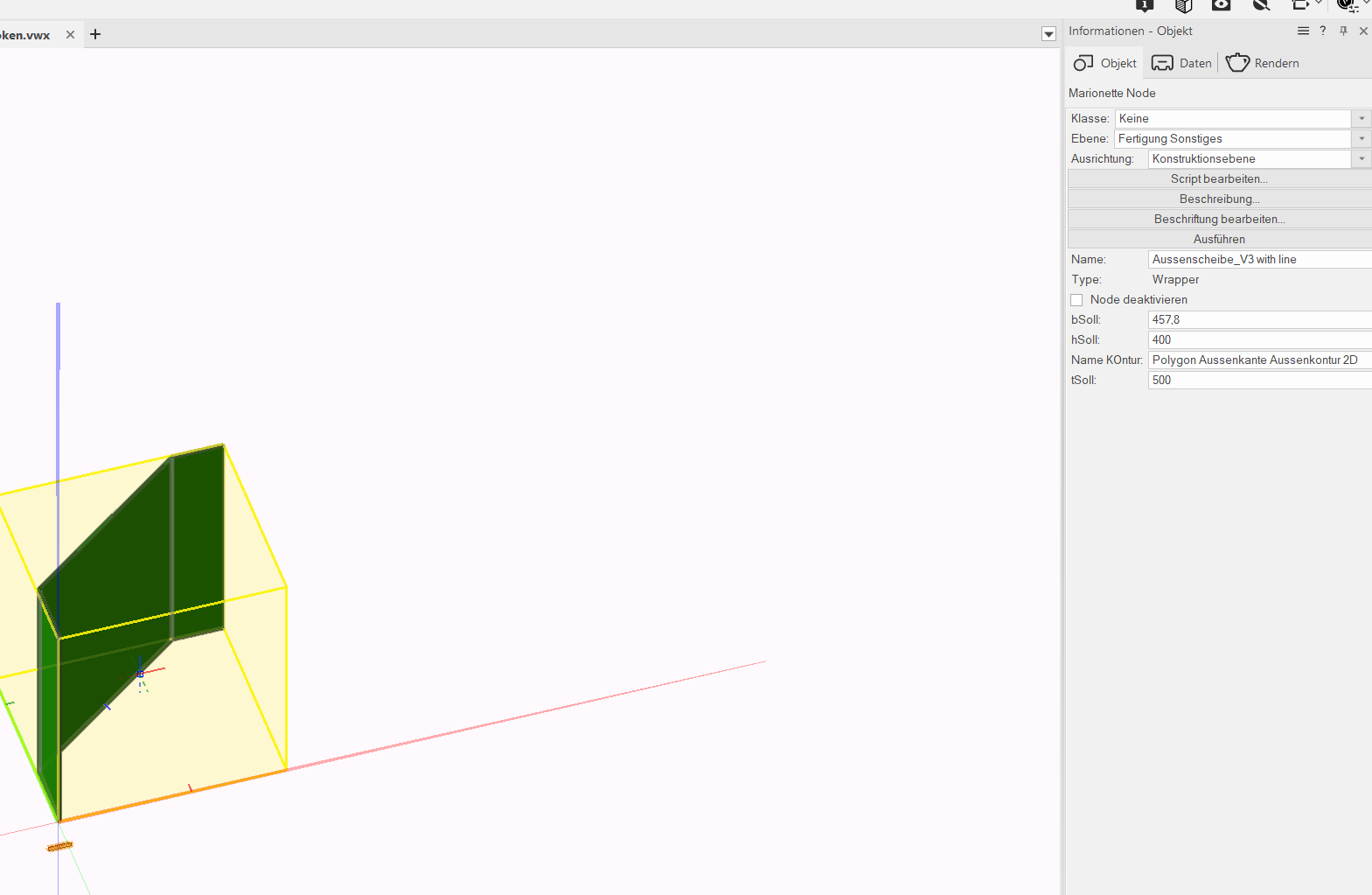1372x895 pixels.
Task: Click the numbered marker icon in top toolbar
Action: click(x=1145, y=5)
